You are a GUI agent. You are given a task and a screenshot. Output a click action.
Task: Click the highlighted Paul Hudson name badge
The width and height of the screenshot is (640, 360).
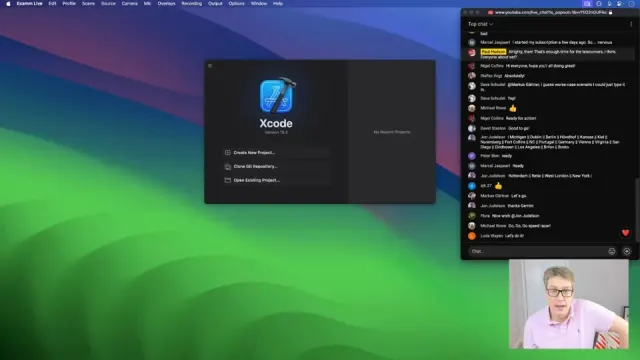[x=493, y=52]
